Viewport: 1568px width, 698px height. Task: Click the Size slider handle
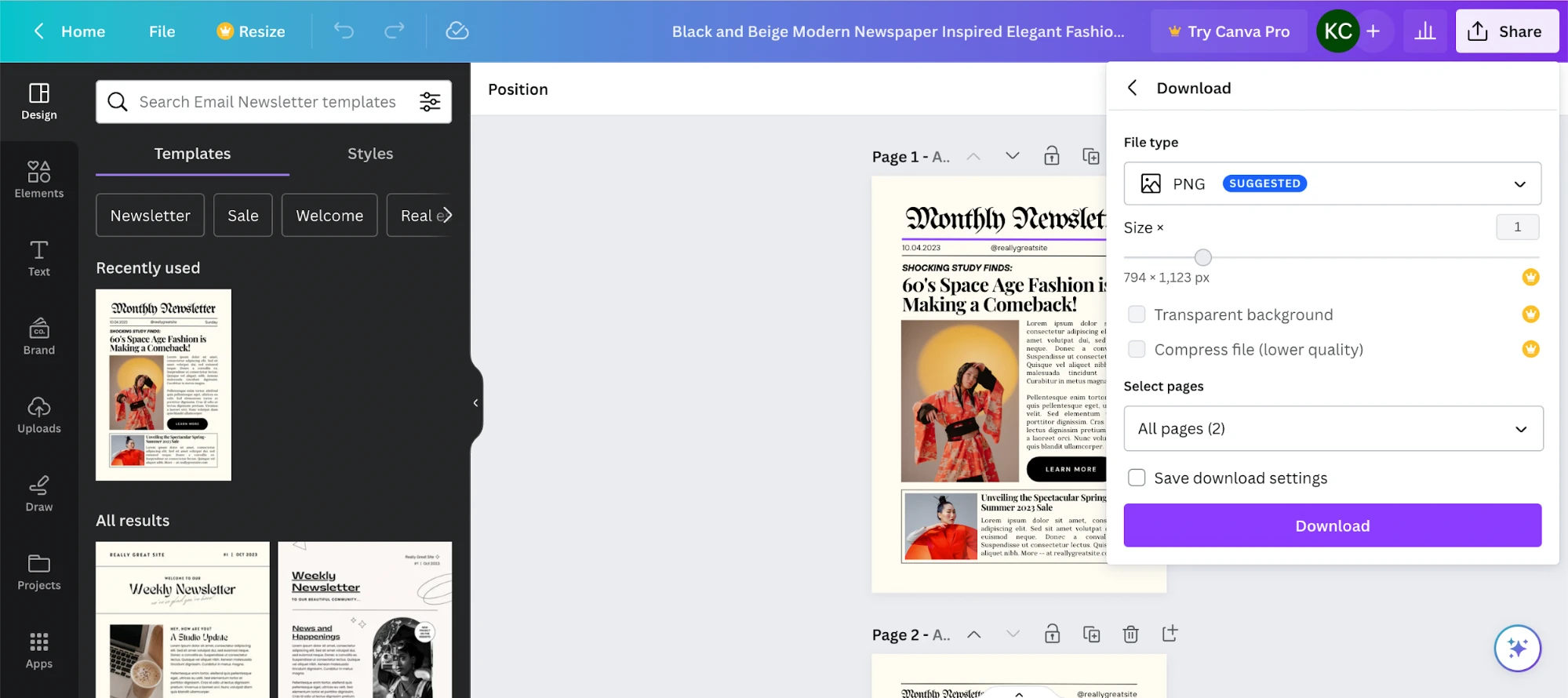click(x=1202, y=257)
